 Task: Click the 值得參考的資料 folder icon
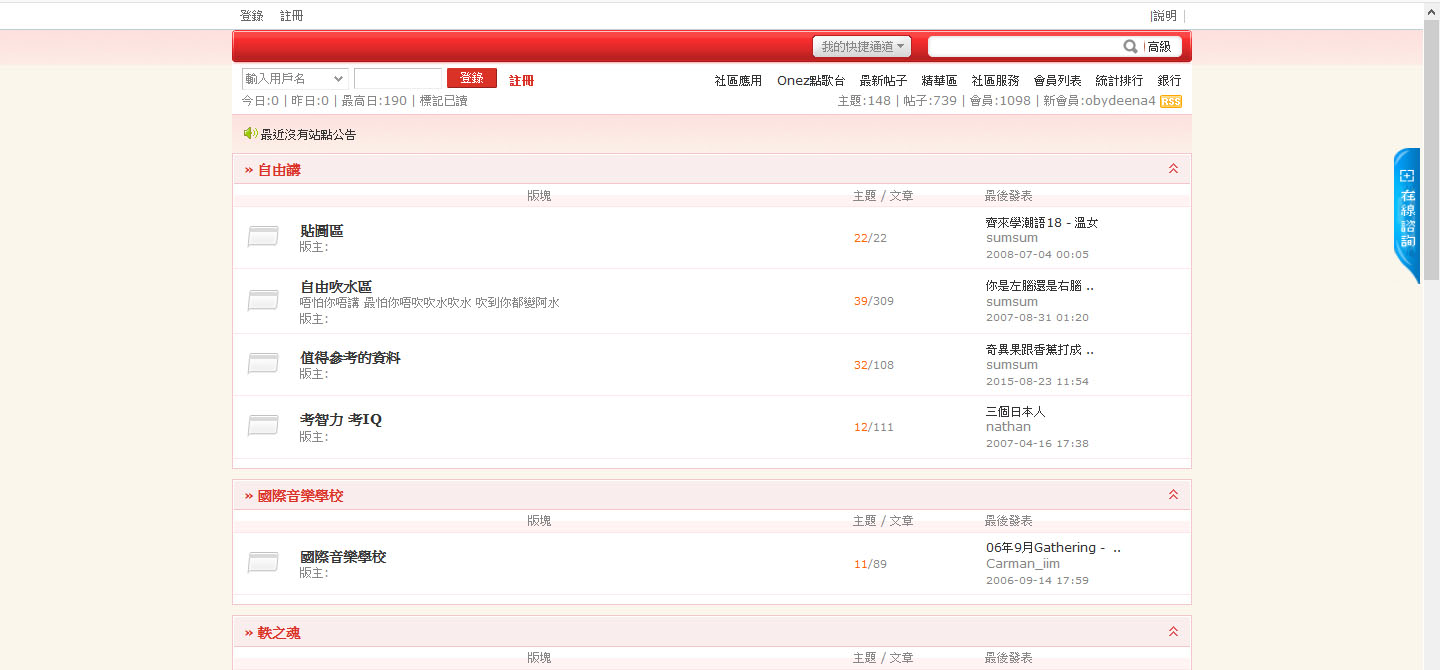(x=263, y=364)
